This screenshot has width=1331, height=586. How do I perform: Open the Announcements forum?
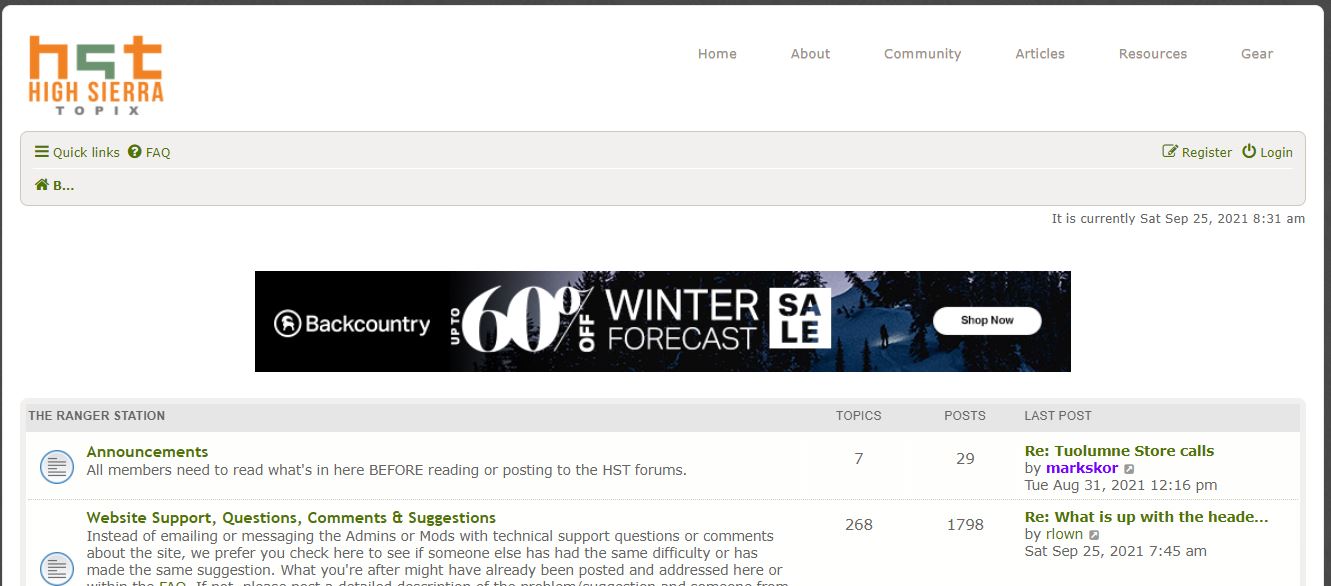(x=147, y=452)
